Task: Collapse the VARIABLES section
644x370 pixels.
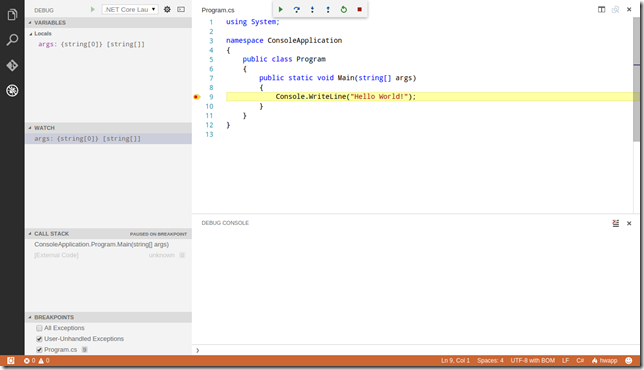Action: [x=108, y=23]
